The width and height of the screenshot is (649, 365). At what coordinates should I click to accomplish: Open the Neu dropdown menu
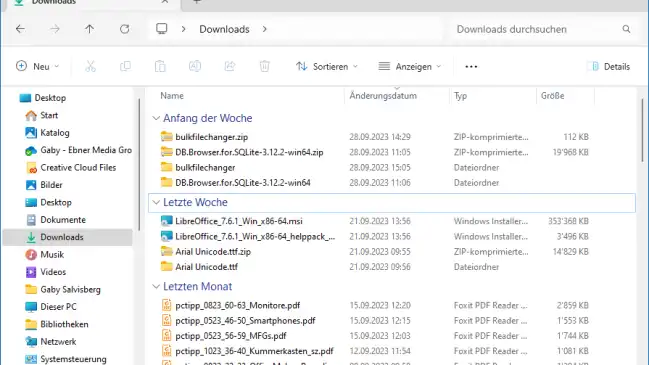pyautogui.click(x=38, y=66)
